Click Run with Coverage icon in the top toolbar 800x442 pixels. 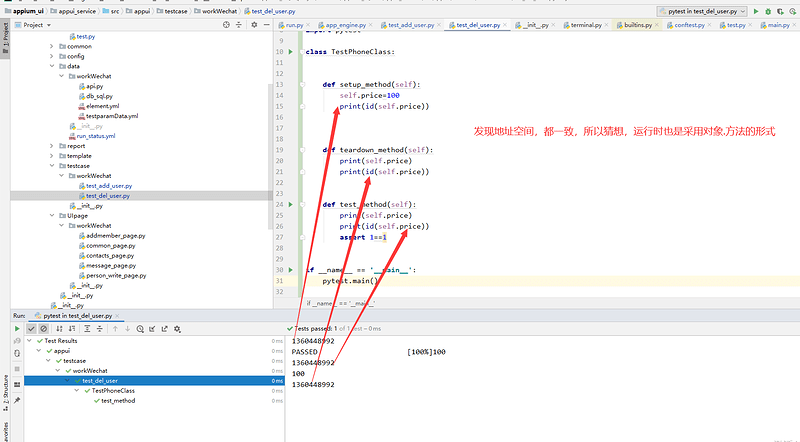click(780, 11)
